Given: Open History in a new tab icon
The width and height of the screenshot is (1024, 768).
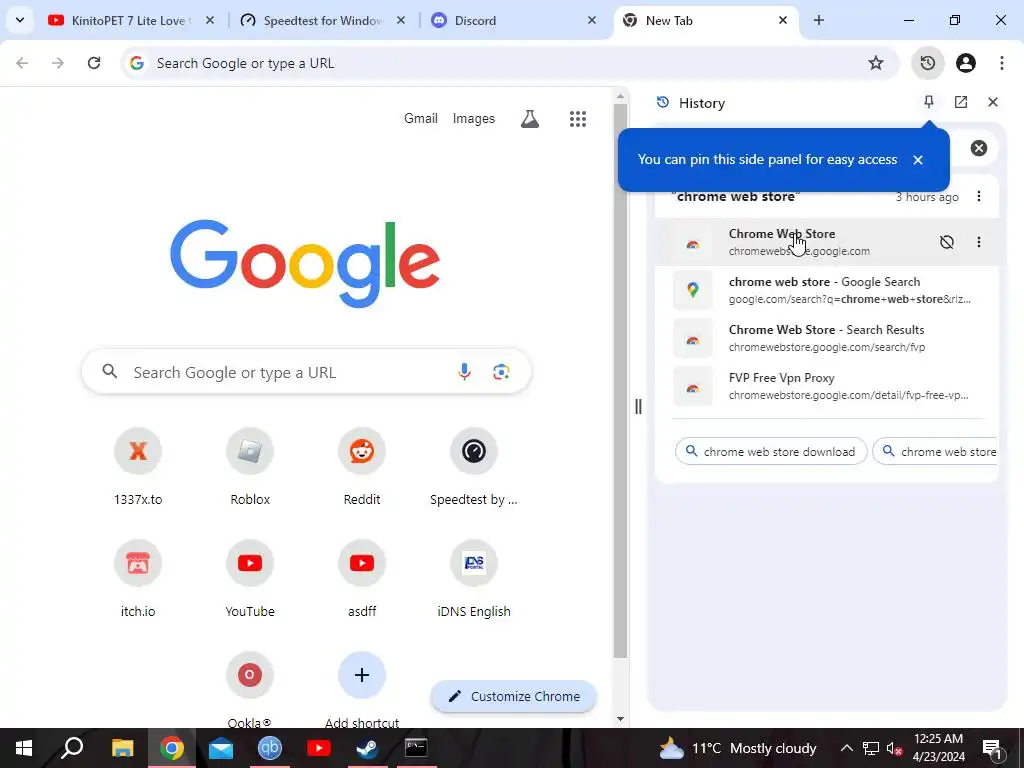Looking at the screenshot, I should (x=961, y=102).
